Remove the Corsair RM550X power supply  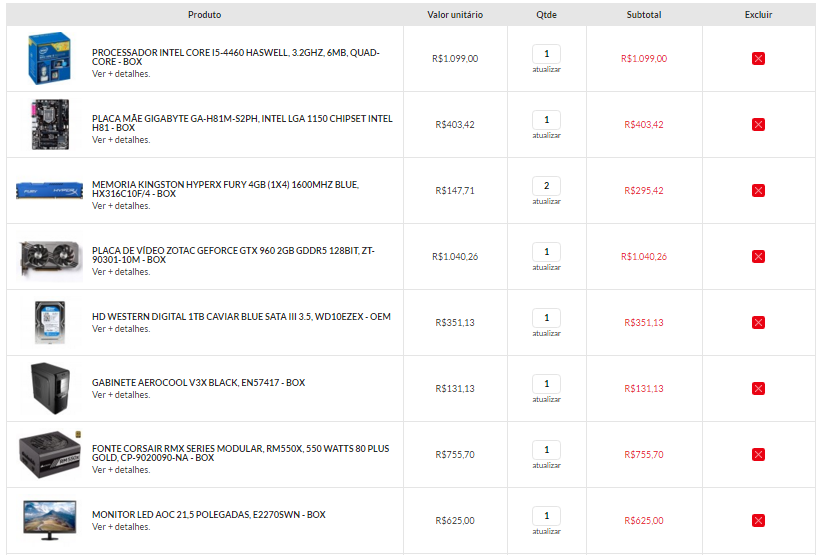pos(758,454)
